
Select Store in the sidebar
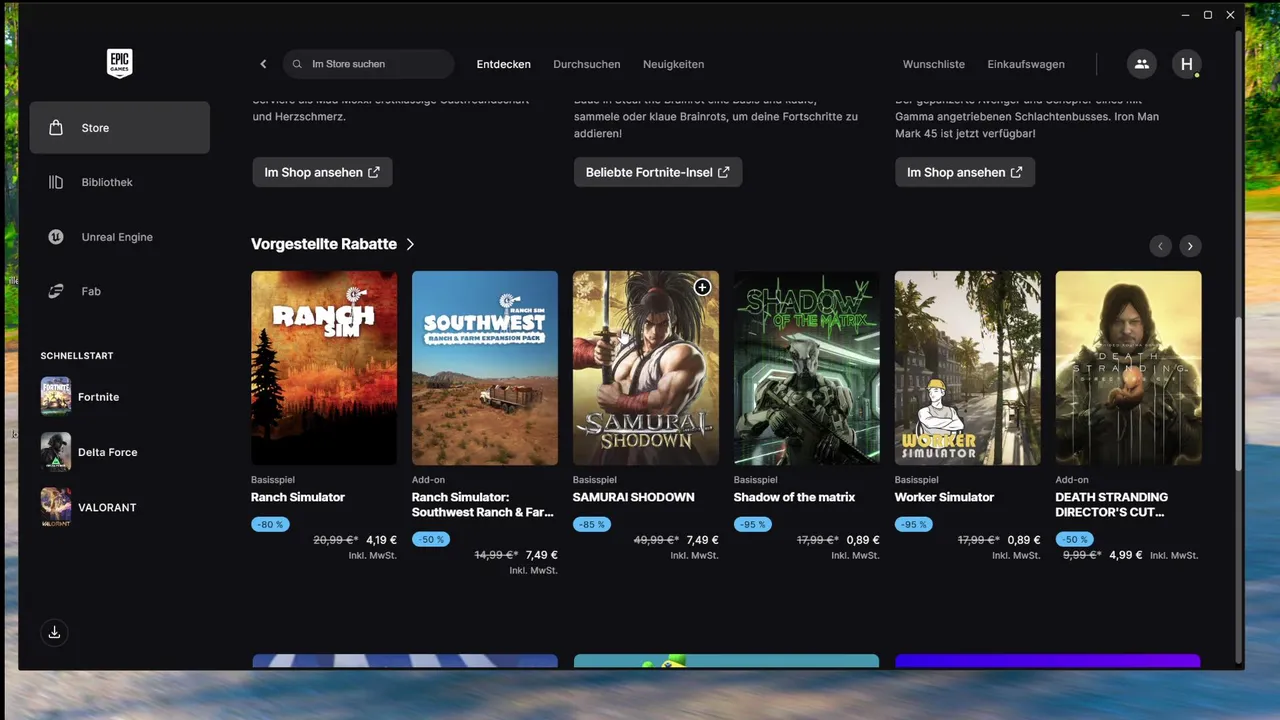(120, 128)
